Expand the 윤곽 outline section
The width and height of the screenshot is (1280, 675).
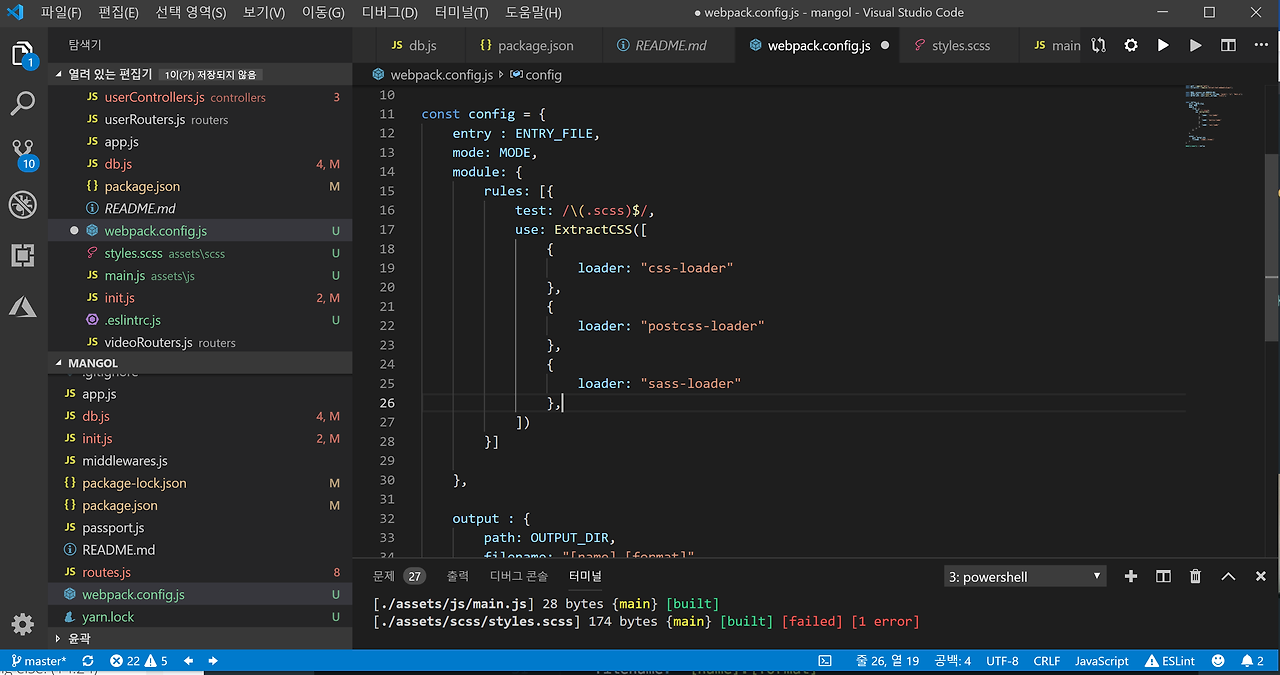tap(78, 638)
